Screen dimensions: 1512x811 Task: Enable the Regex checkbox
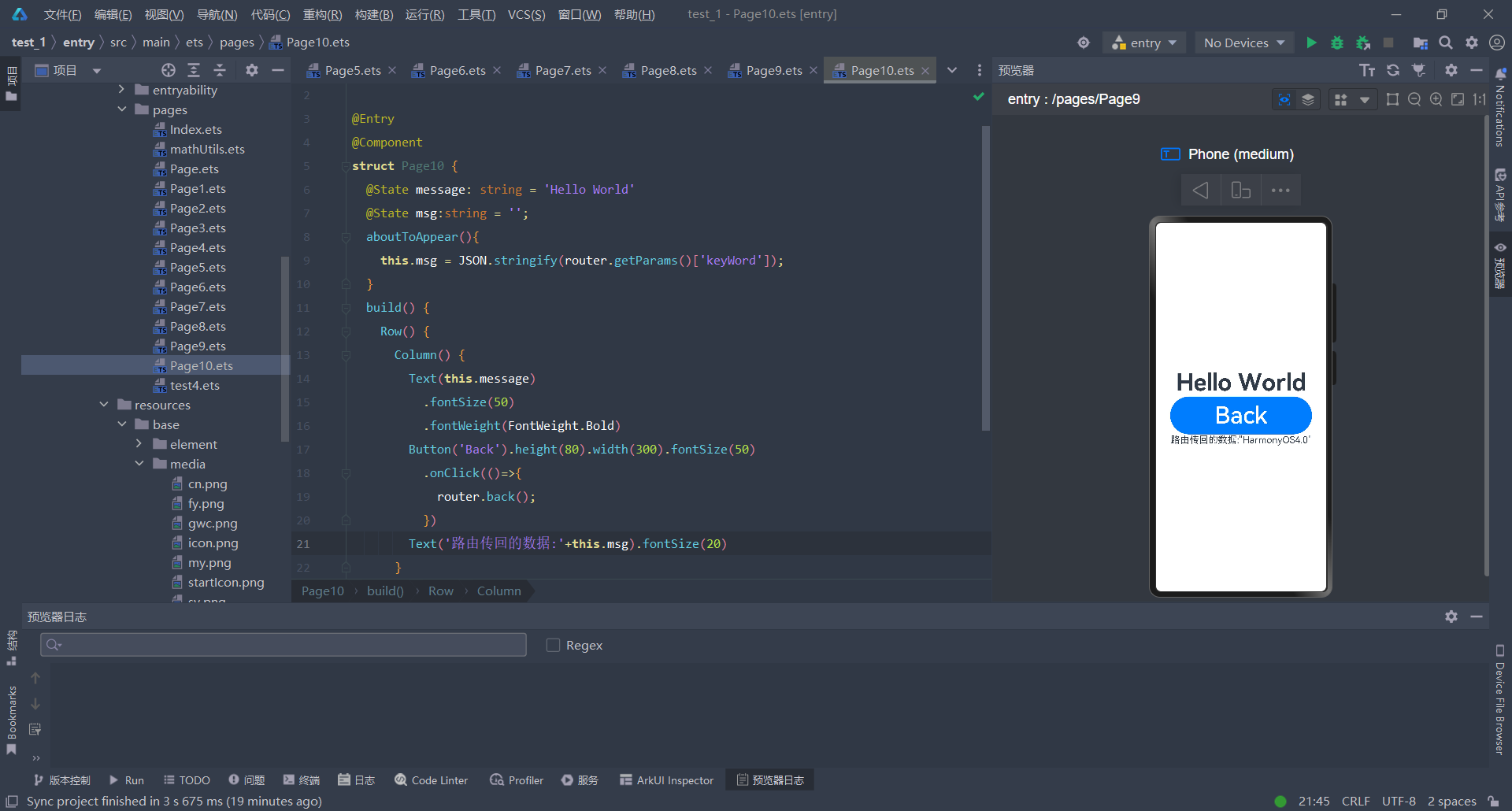554,645
